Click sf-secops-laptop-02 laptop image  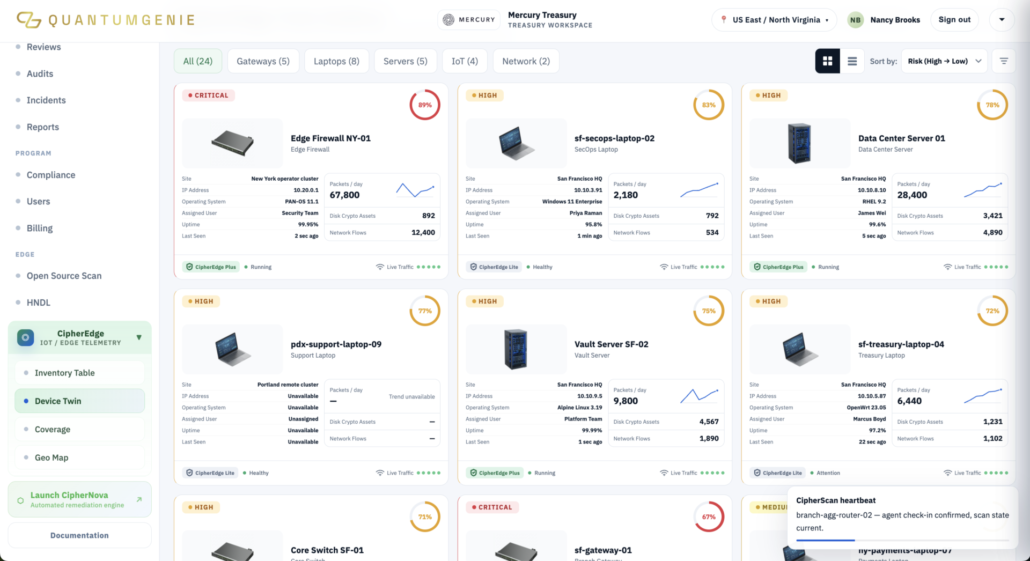pos(516,143)
